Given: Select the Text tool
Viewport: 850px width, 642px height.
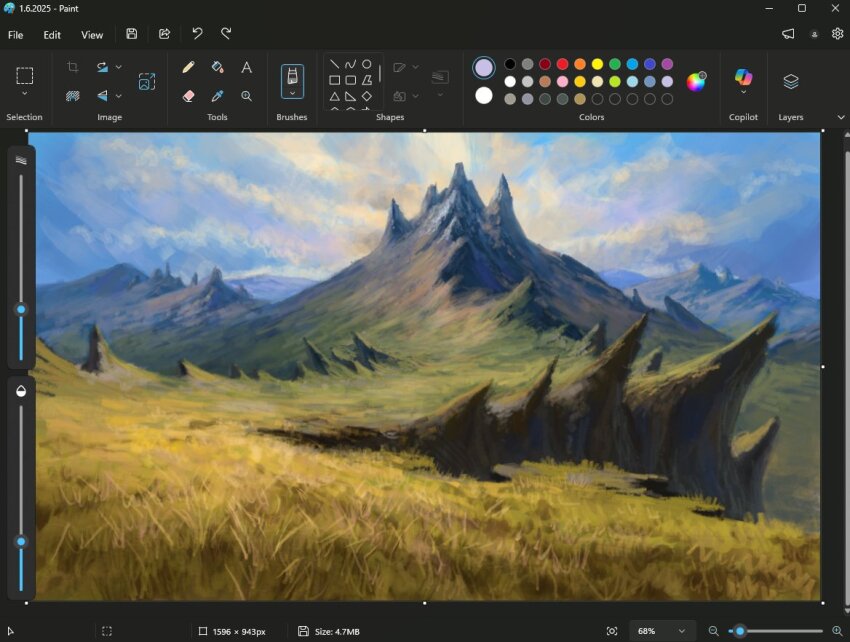Looking at the screenshot, I should tap(247, 67).
